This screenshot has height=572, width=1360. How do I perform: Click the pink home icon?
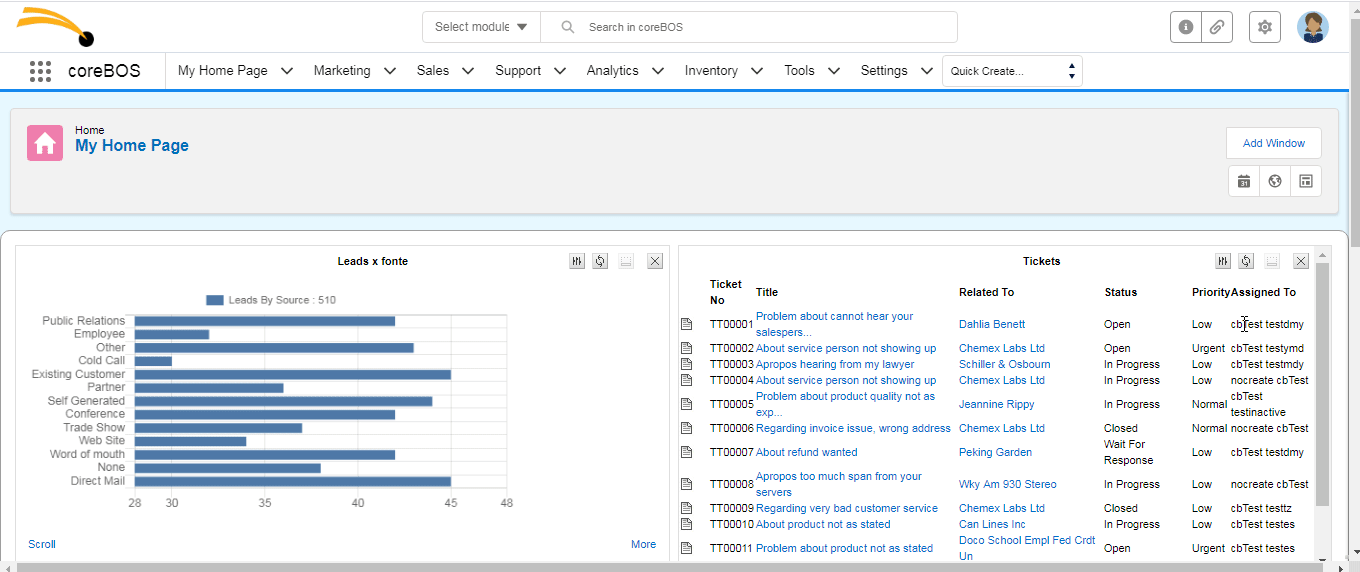pos(45,143)
